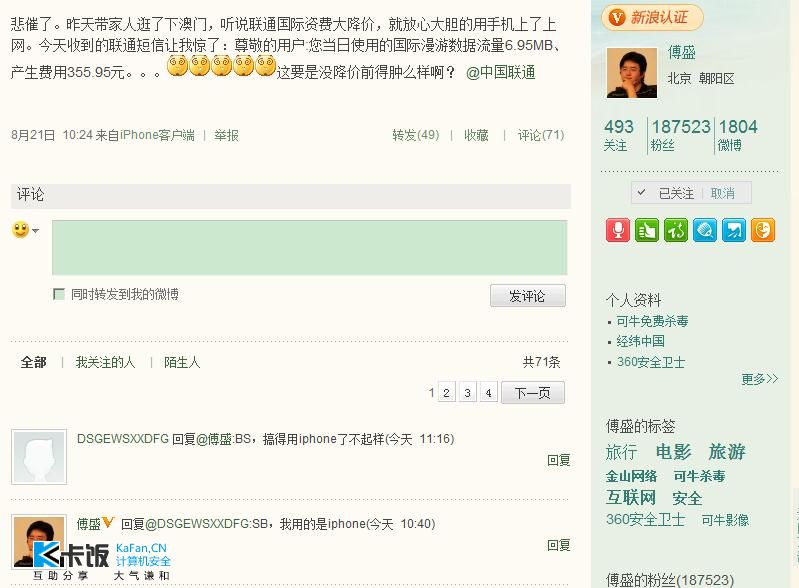799x588 pixels.
Task: Reply to 傅盛's comment via 回复
Action: tap(558, 545)
